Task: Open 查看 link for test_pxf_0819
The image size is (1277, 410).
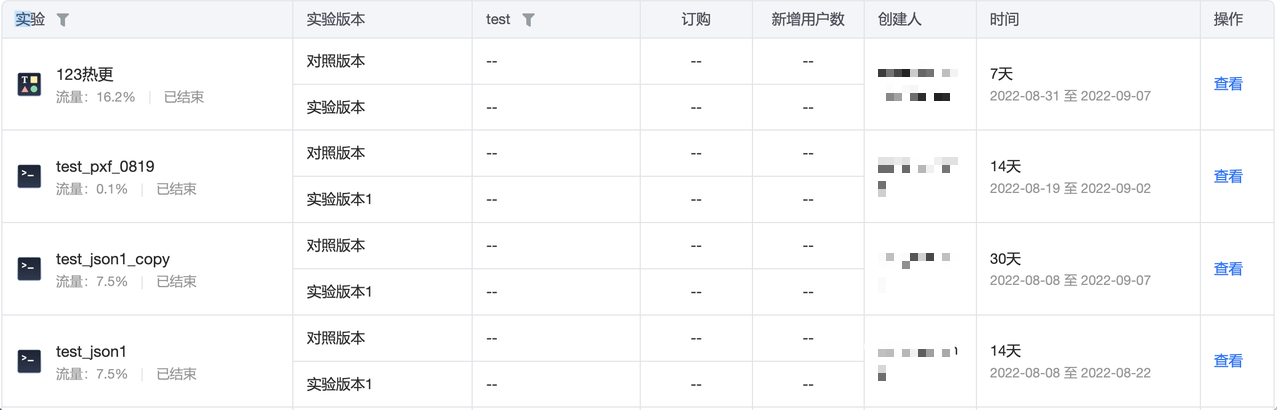Action: (1227, 176)
